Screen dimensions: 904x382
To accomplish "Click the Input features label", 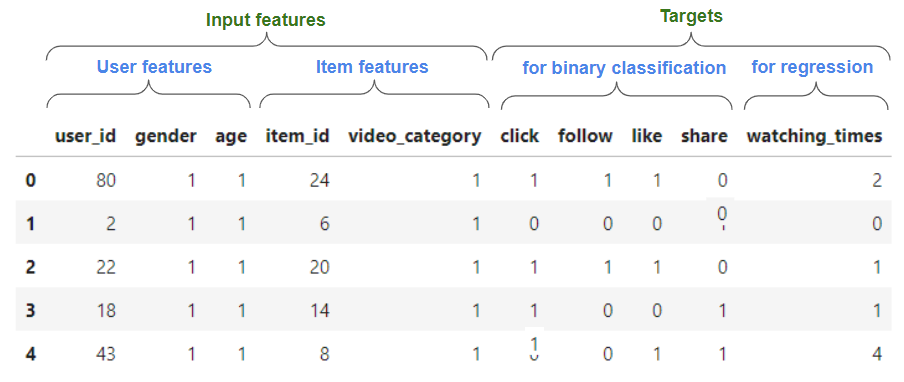I will pos(266,20).
